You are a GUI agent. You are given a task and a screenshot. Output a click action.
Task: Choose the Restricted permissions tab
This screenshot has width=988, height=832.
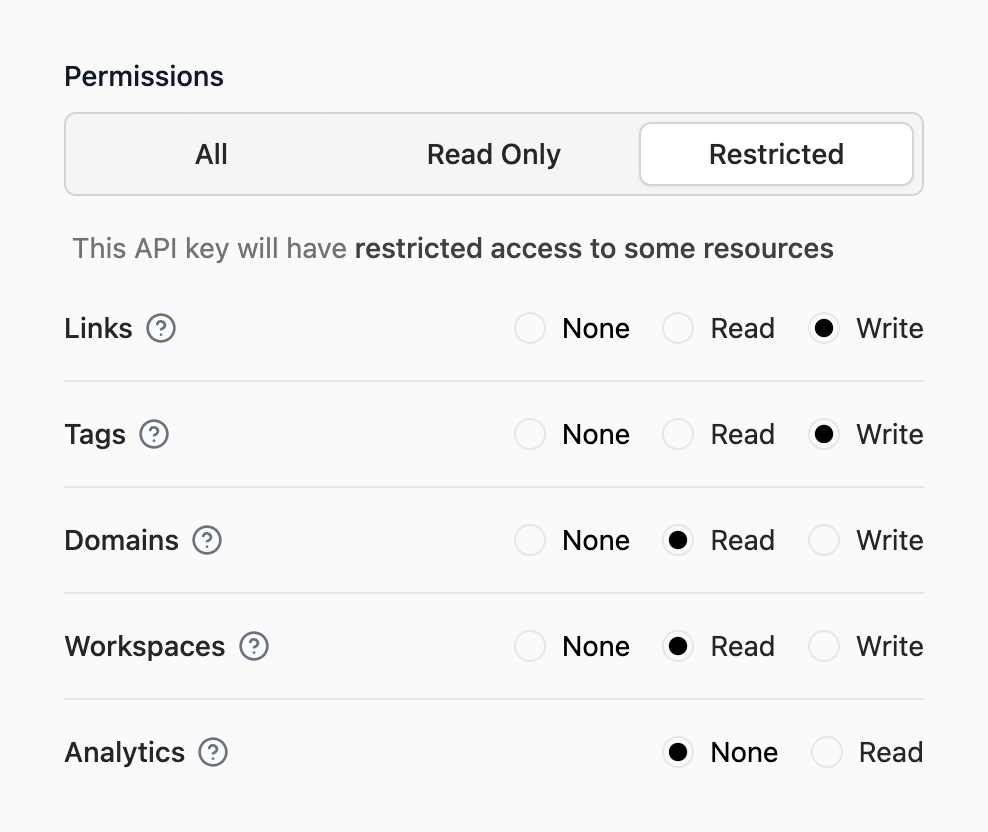point(776,155)
